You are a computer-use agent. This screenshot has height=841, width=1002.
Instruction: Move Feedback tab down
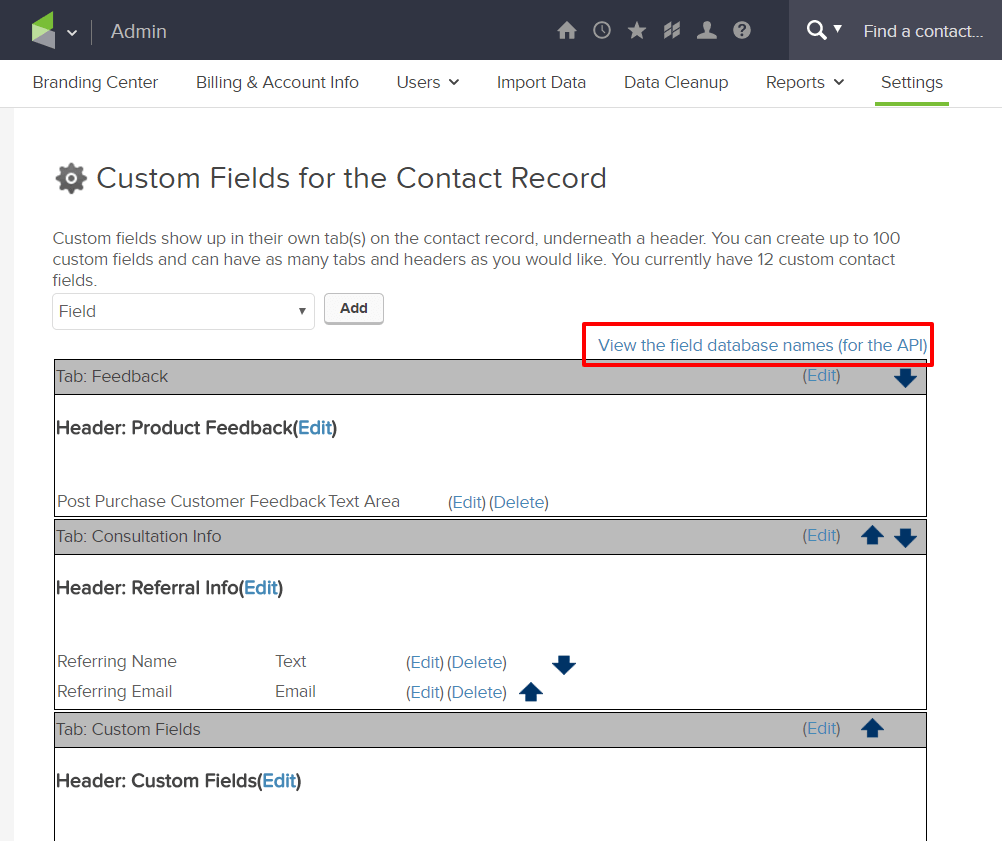coord(905,377)
